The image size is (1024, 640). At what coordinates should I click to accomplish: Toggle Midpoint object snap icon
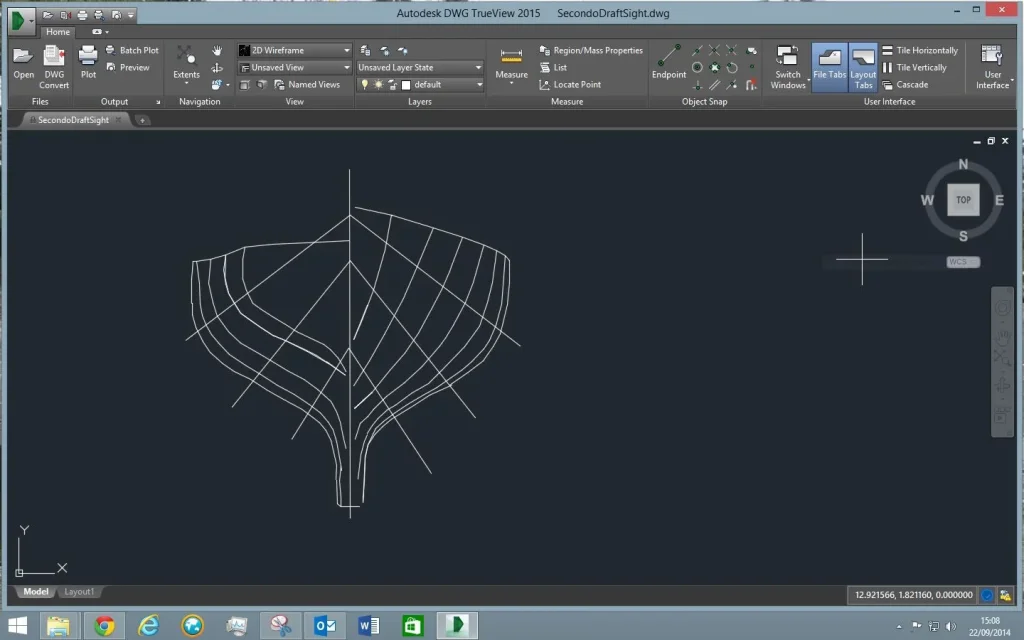[x=697, y=50]
